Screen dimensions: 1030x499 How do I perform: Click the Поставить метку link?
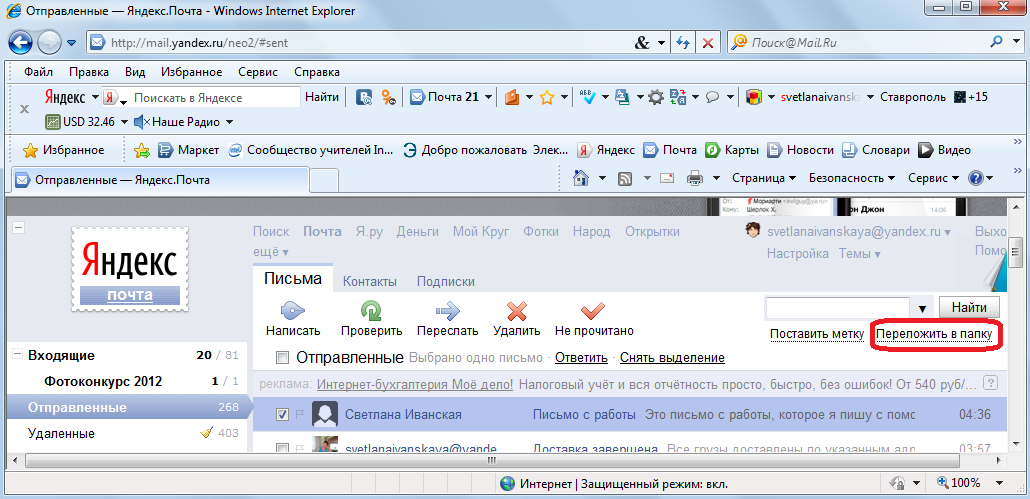pos(817,334)
